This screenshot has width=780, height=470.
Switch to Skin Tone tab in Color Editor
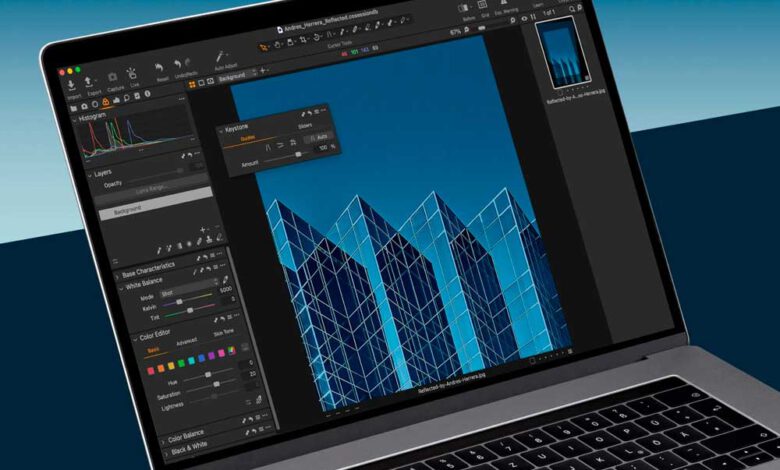click(223, 333)
